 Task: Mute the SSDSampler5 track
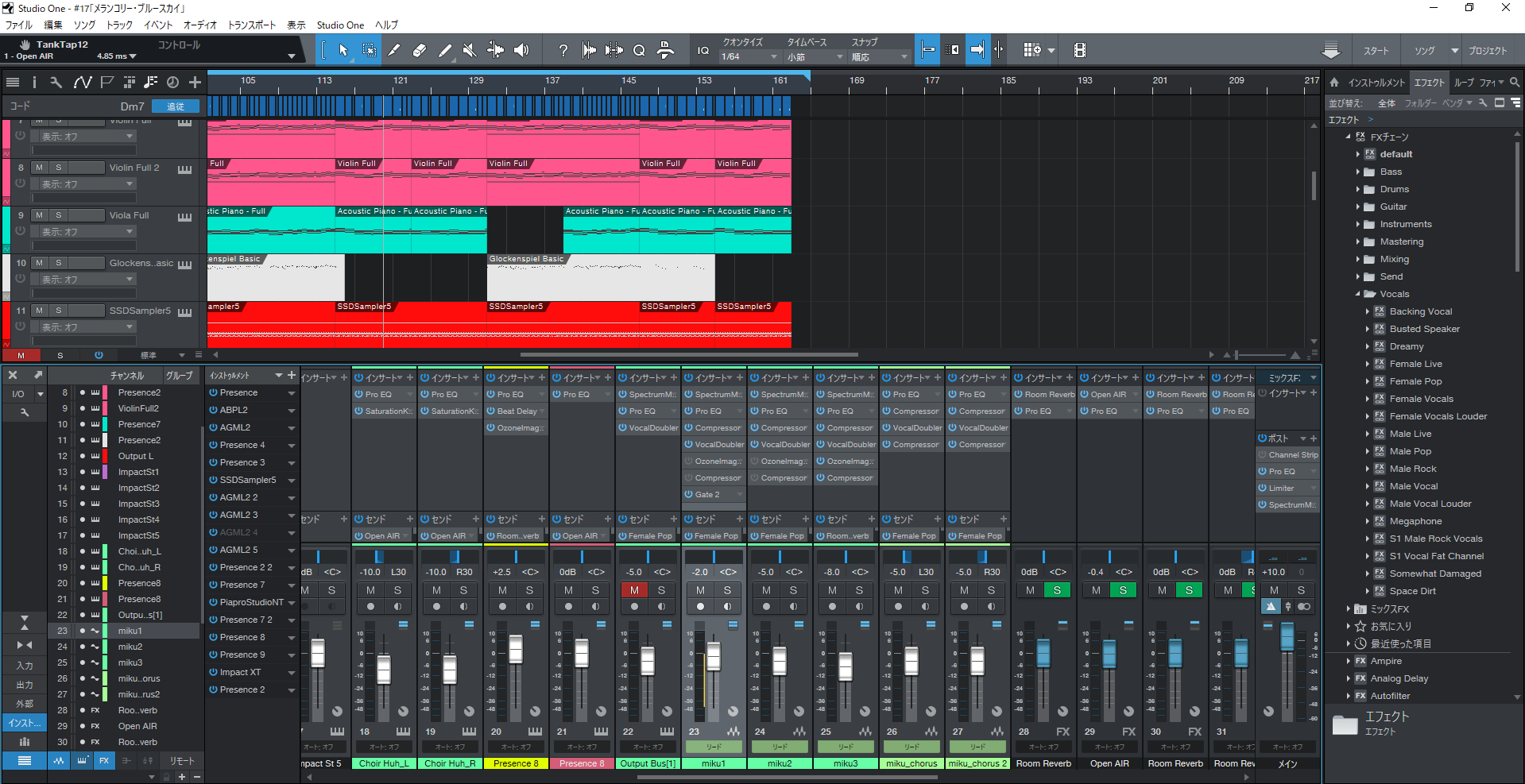[39, 311]
